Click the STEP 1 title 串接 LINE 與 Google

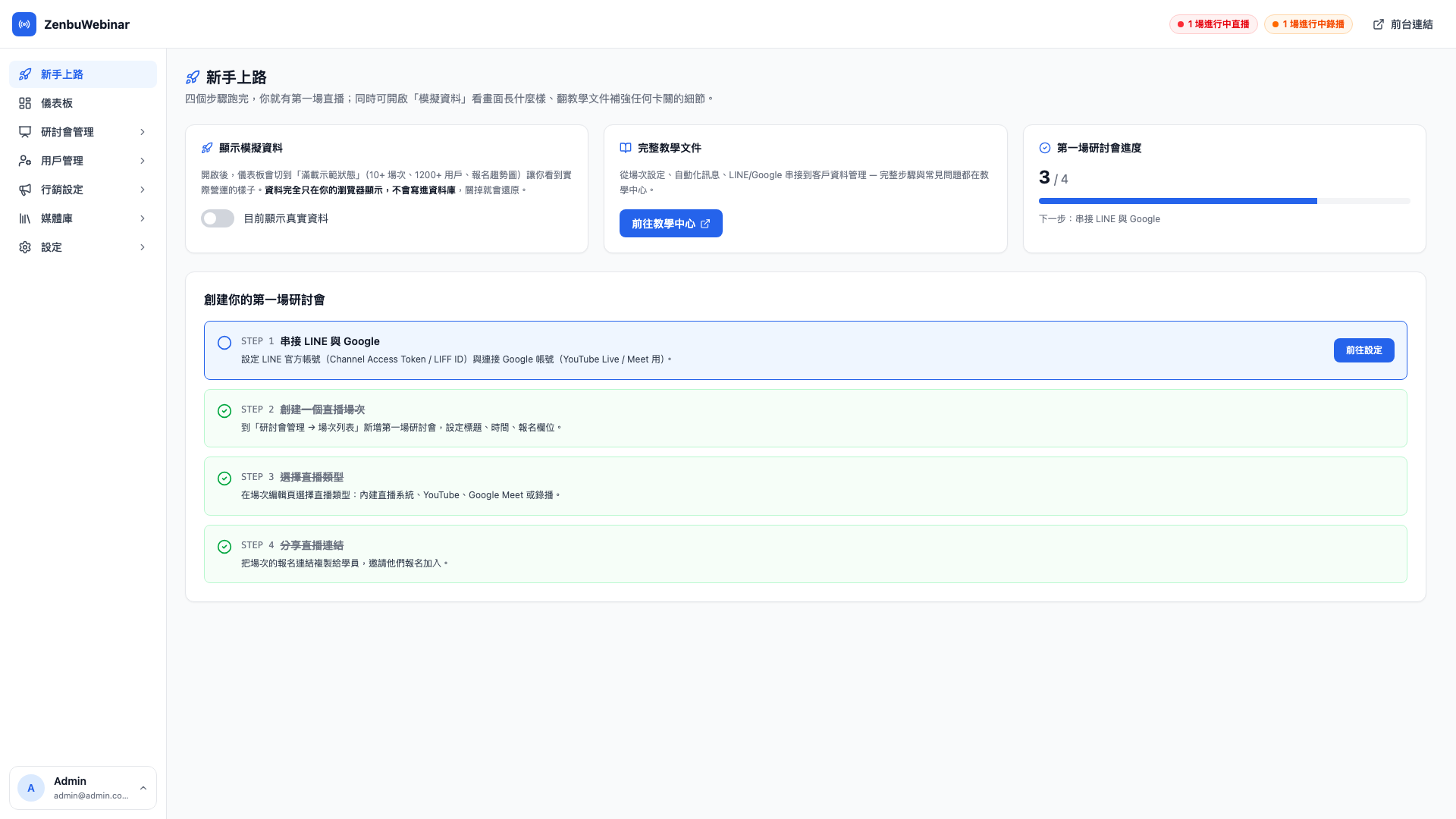tap(330, 341)
